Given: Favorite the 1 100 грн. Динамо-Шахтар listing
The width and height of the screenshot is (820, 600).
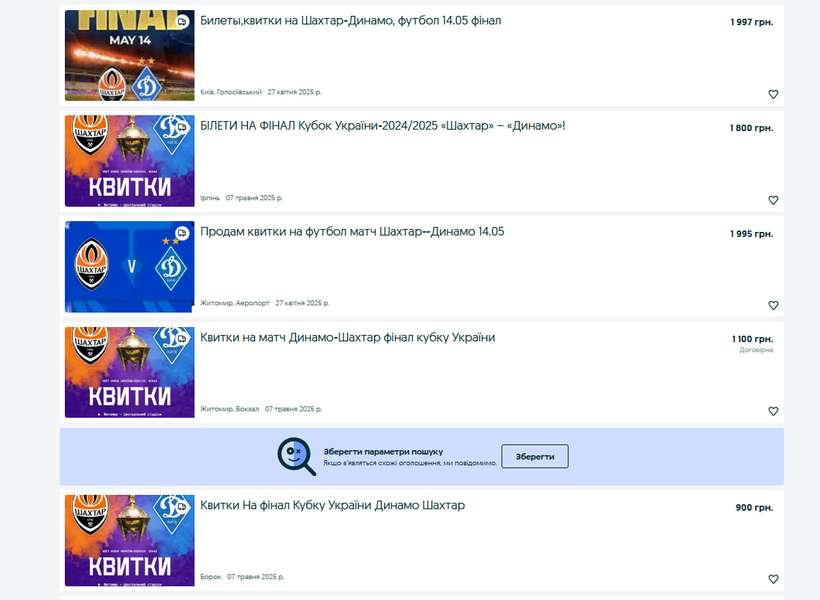Looking at the screenshot, I should click(x=773, y=411).
